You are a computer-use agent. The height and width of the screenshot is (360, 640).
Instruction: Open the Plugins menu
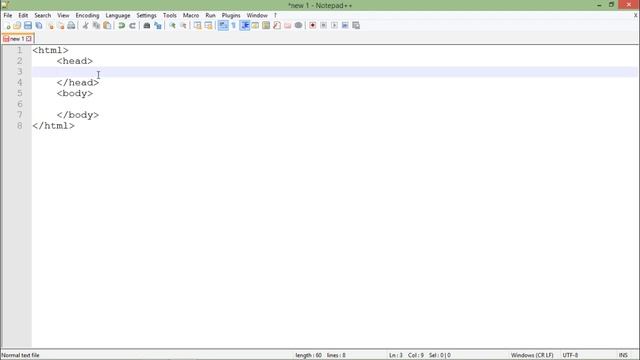point(231,16)
